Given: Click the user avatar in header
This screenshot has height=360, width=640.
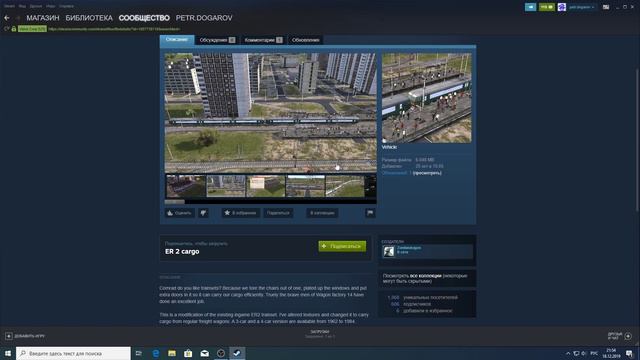Looking at the screenshot, I should pos(562,7).
